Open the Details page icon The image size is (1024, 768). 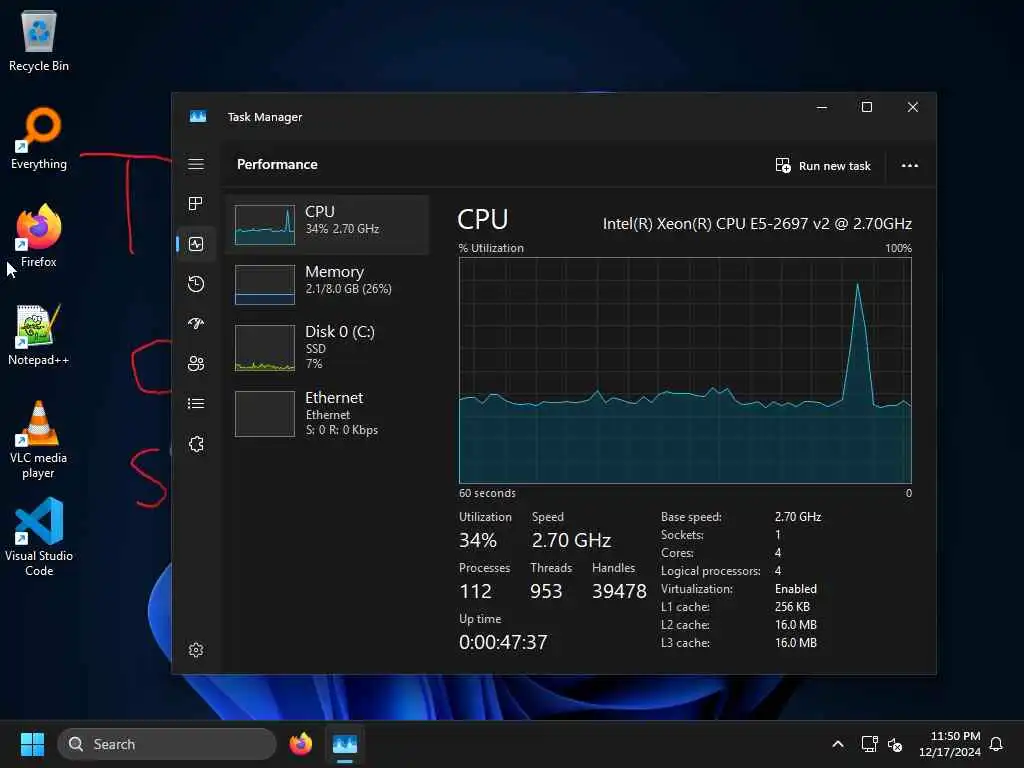point(196,404)
